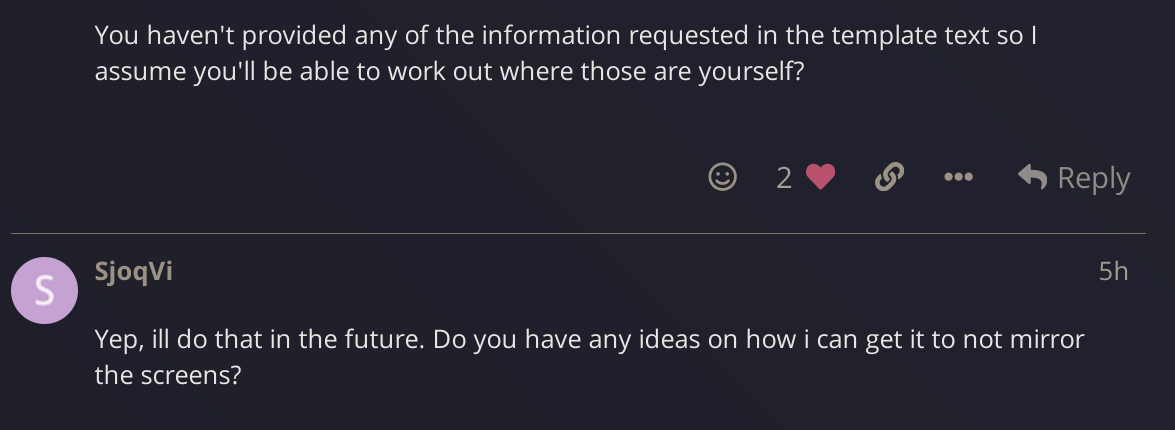Open the SjoqVi username profile link

(133, 271)
